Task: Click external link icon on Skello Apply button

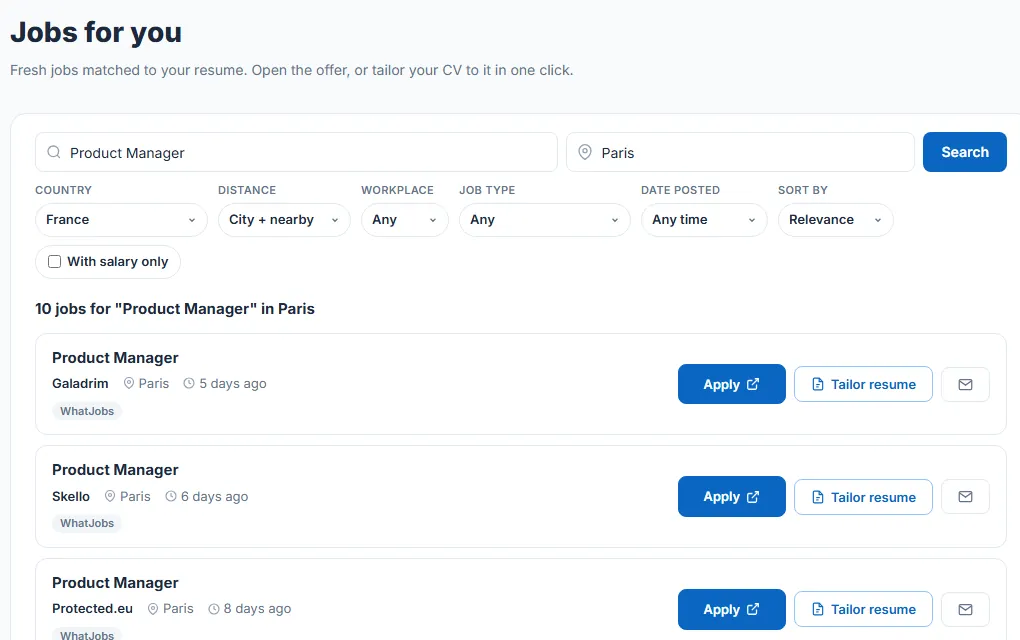Action: [x=753, y=496]
